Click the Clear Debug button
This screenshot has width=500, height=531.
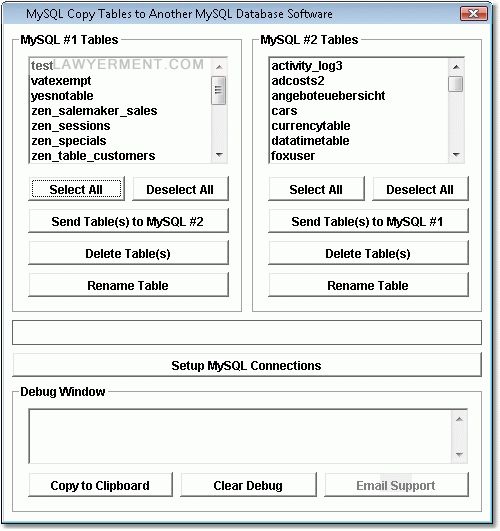[249, 485]
